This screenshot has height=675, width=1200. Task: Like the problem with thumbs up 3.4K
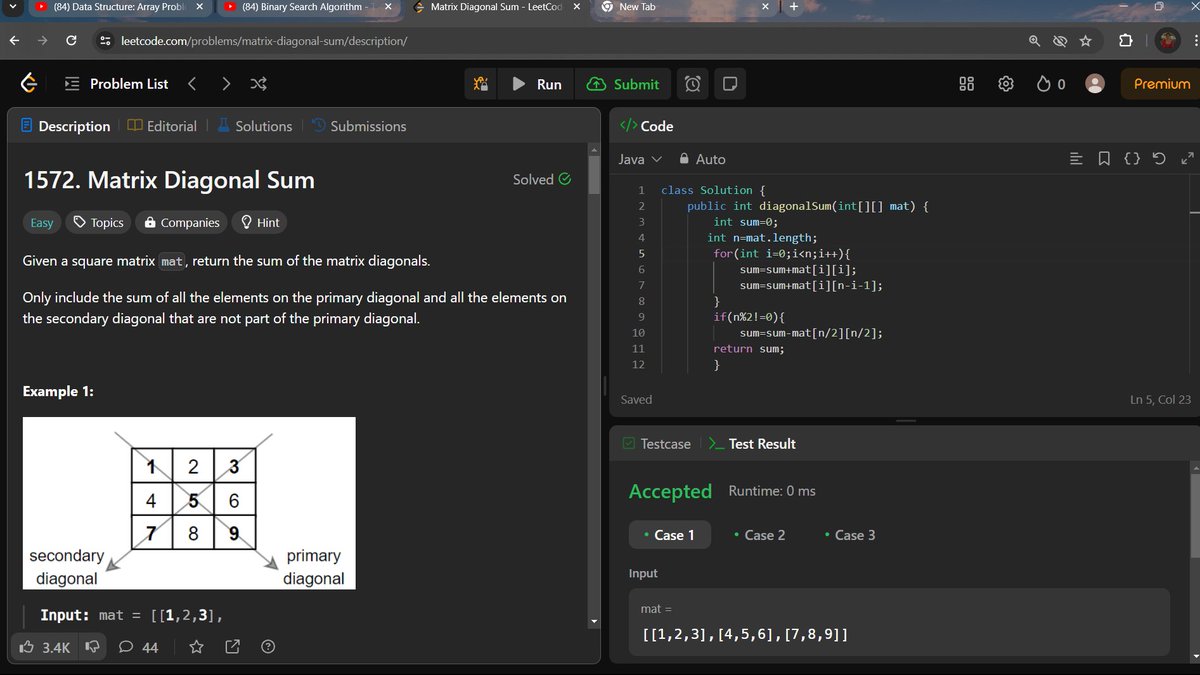point(45,648)
